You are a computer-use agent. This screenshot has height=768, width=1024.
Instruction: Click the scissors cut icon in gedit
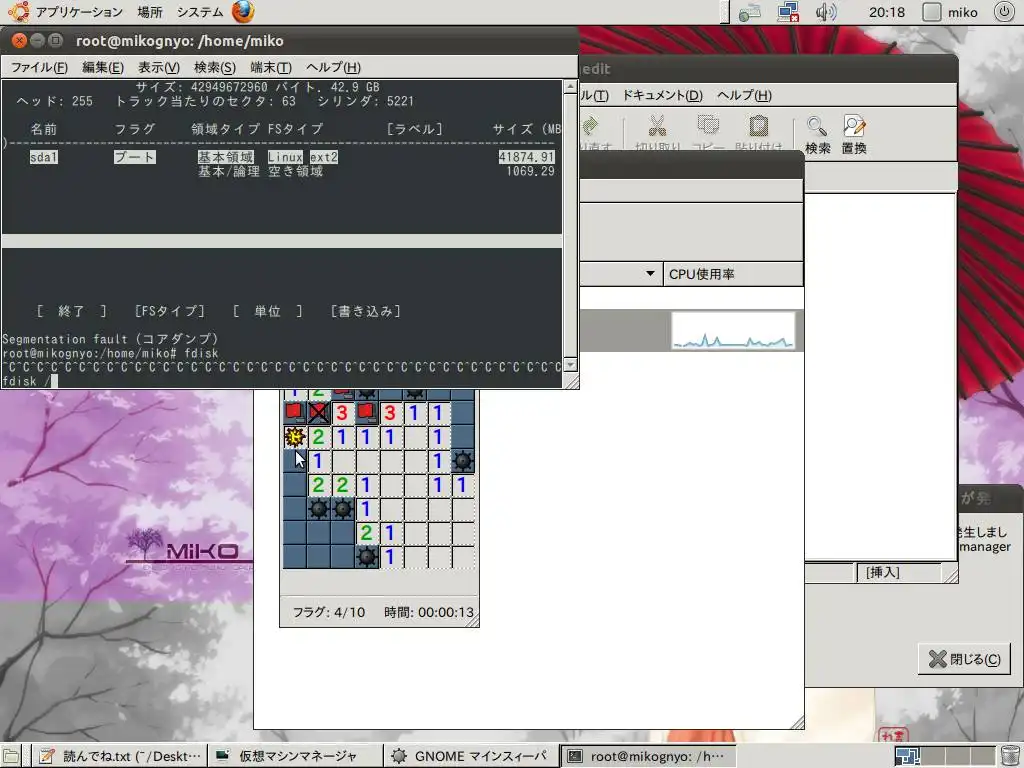click(657, 125)
